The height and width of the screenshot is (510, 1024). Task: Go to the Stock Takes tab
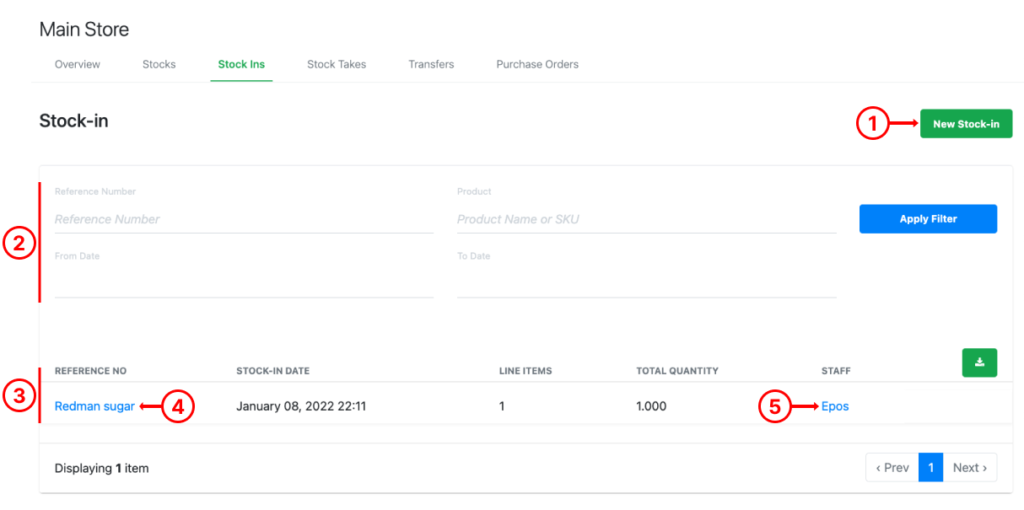(336, 64)
